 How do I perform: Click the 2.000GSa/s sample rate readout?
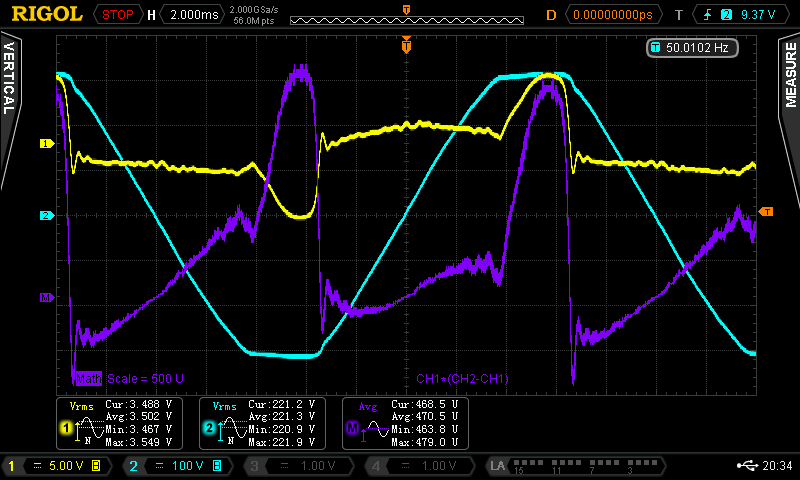pyautogui.click(x=254, y=10)
